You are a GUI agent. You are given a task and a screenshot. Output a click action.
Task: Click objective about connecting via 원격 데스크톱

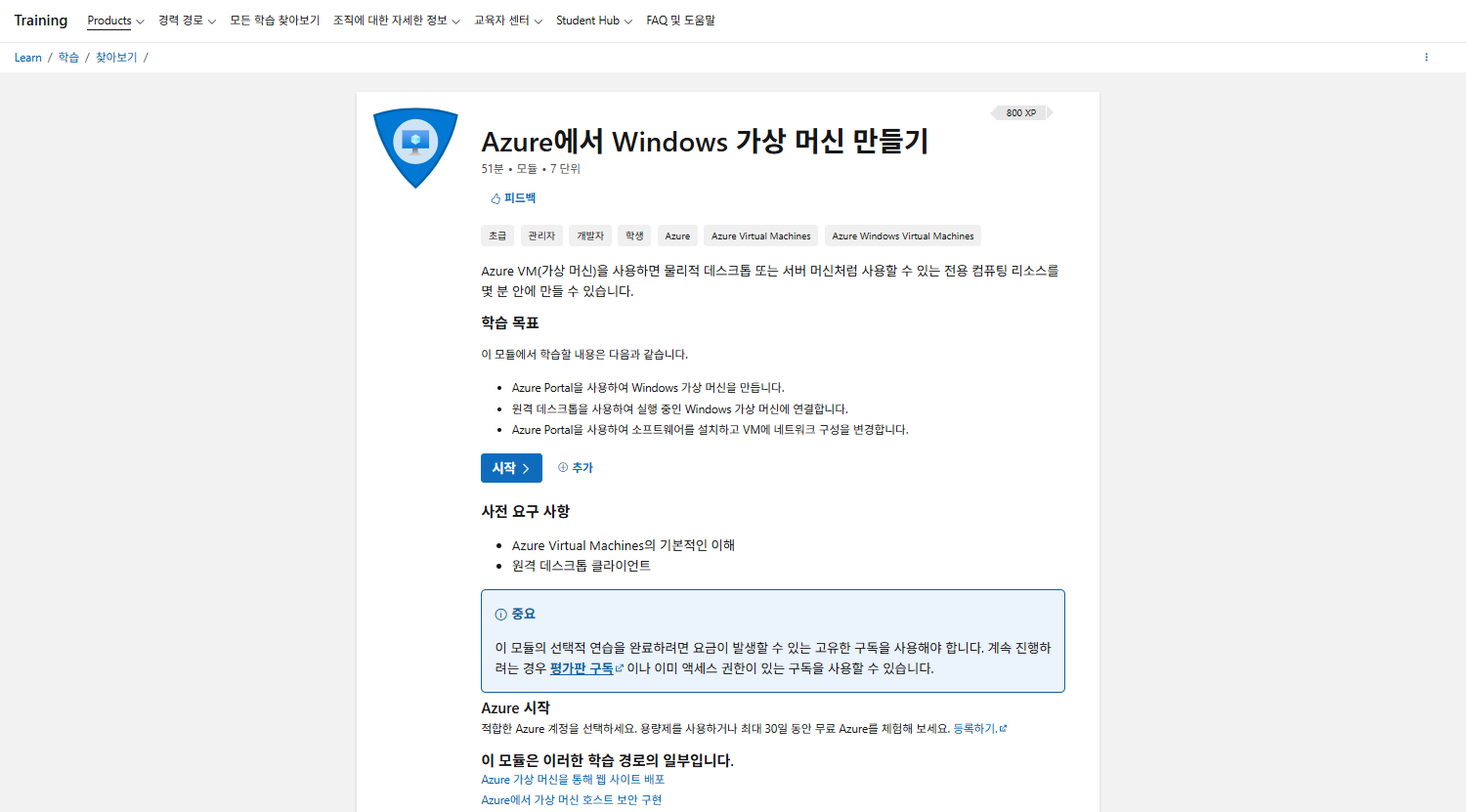click(x=680, y=409)
